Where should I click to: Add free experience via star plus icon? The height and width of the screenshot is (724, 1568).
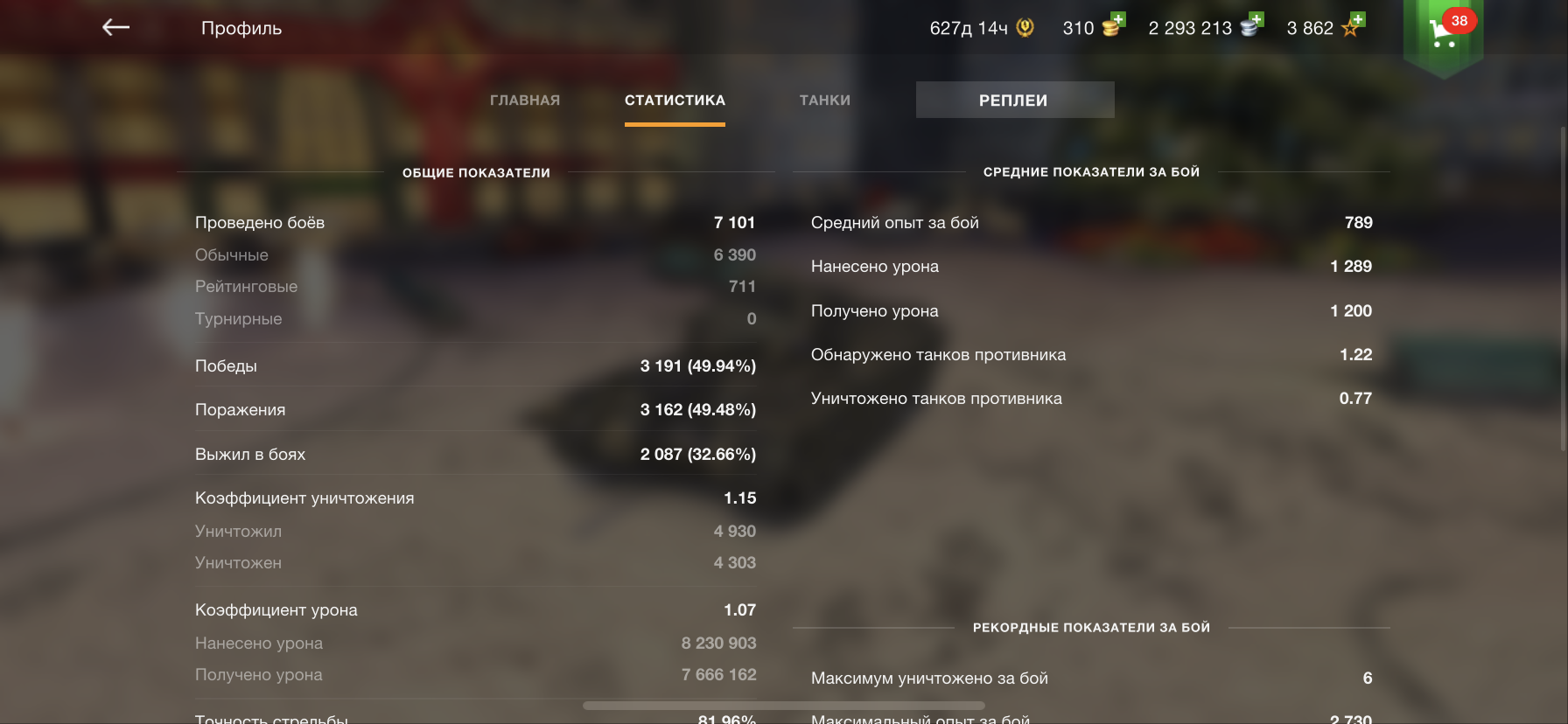click(1353, 25)
